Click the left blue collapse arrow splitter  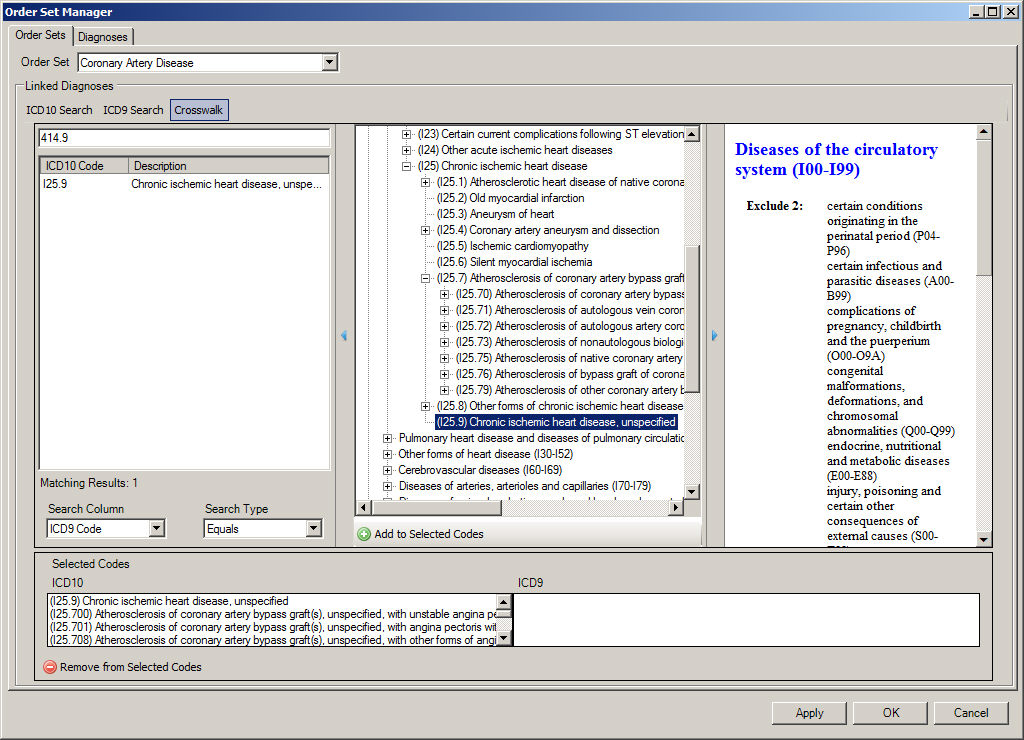[x=344, y=336]
